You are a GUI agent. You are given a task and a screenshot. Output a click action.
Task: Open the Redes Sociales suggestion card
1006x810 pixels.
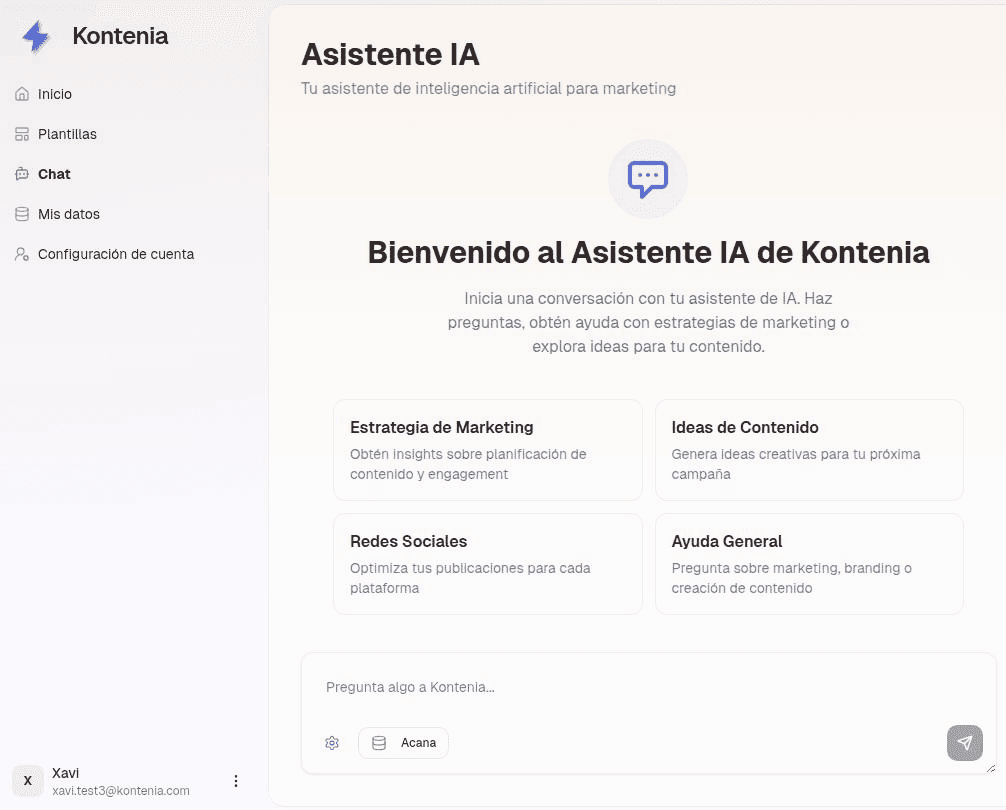487,564
